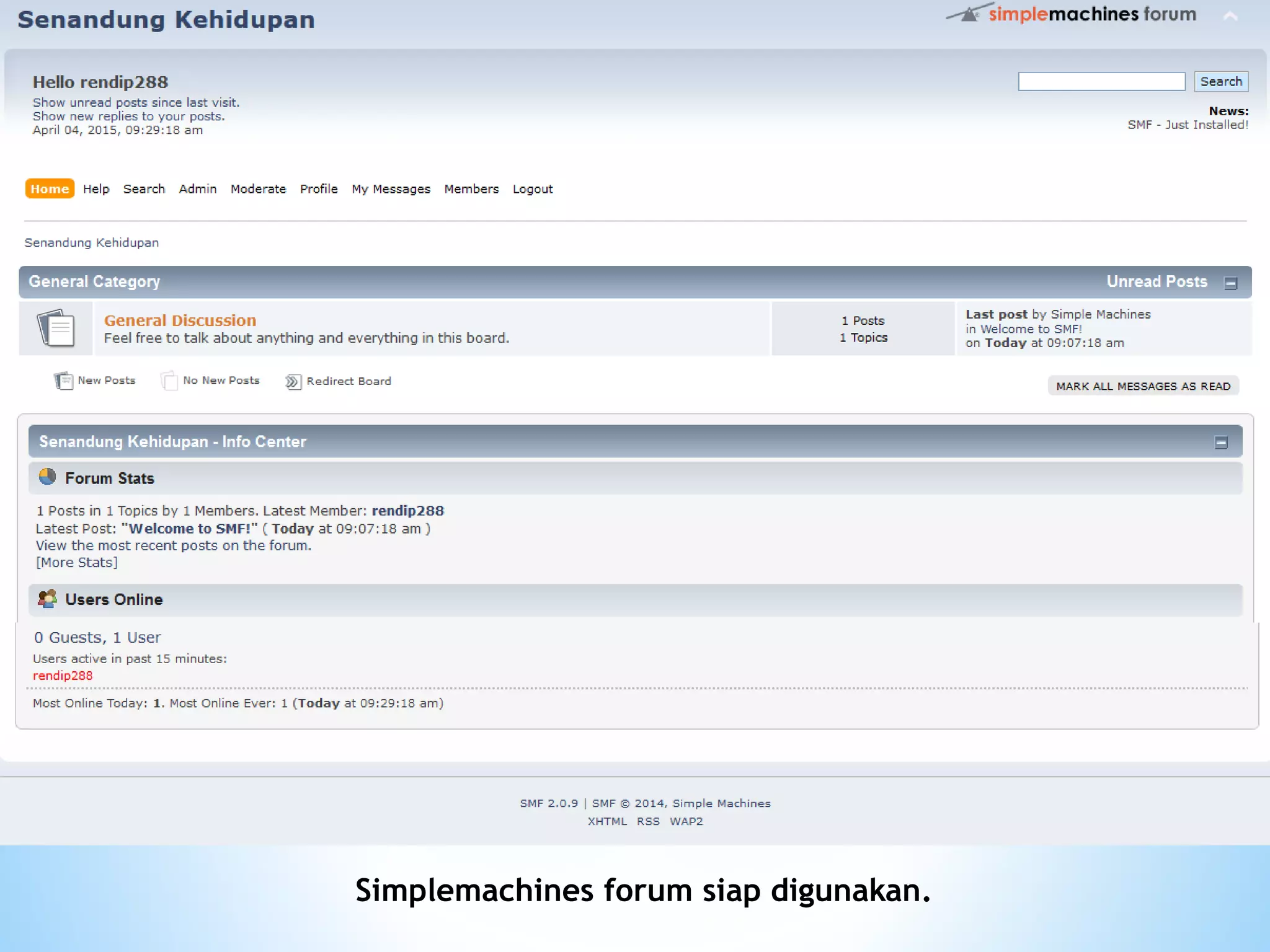Click the Forum Stats pie chart icon

coord(47,477)
